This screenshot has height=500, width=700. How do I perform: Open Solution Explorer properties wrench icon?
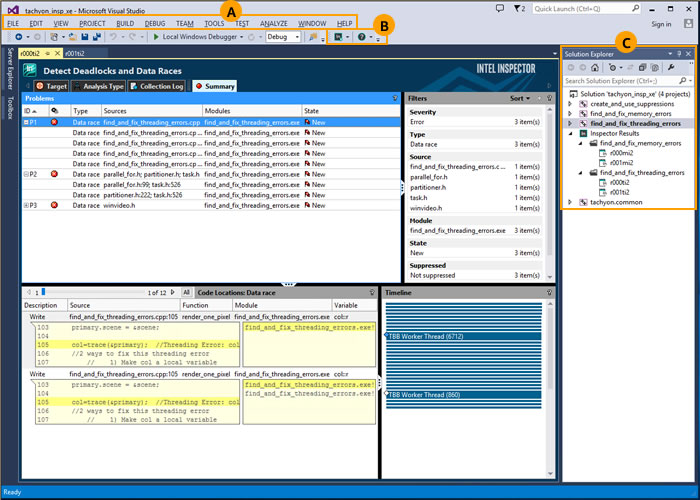pyautogui.click(x=671, y=67)
